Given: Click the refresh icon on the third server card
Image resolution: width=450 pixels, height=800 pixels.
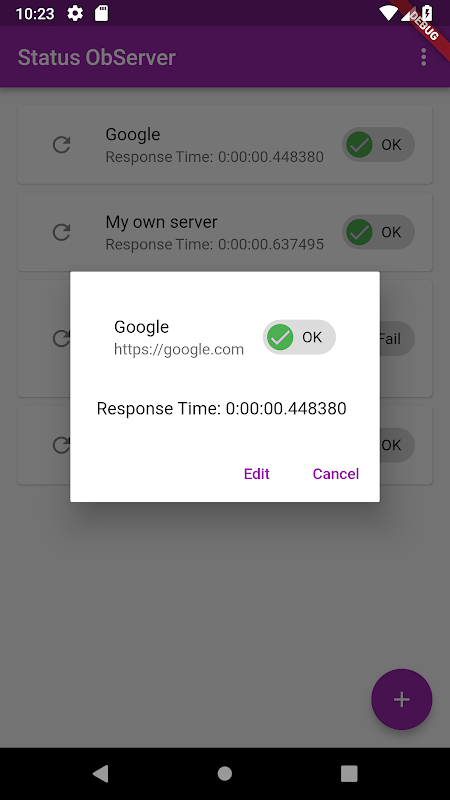Looking at the screenshot, I should 61,339.
